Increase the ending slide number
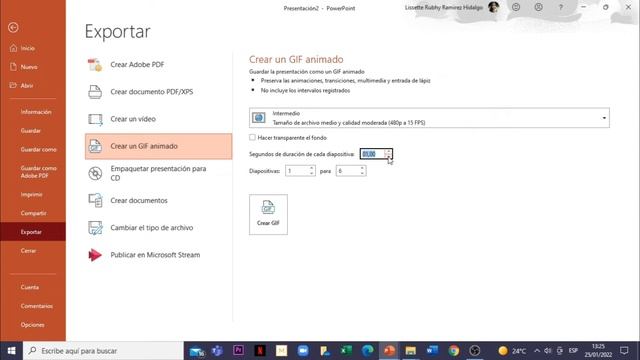This screenshot has width=640, height=360. 362,168
